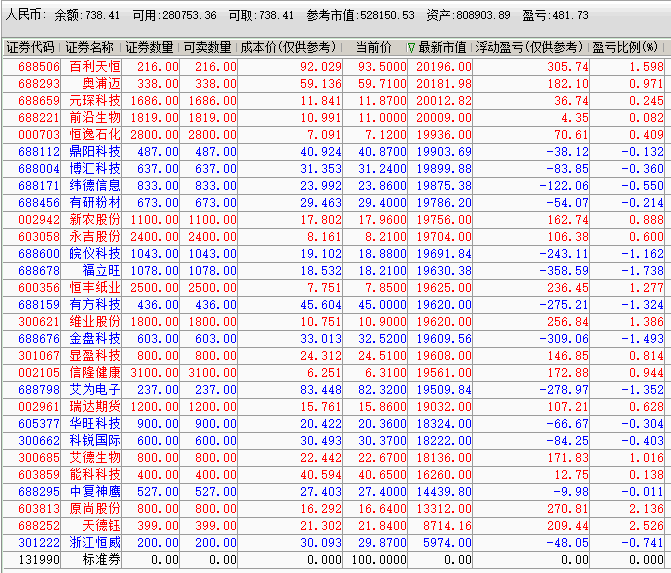Click the 盈亏:481.73 summary
The width and height of the screenshot is (671, 573).
[555, 15]
